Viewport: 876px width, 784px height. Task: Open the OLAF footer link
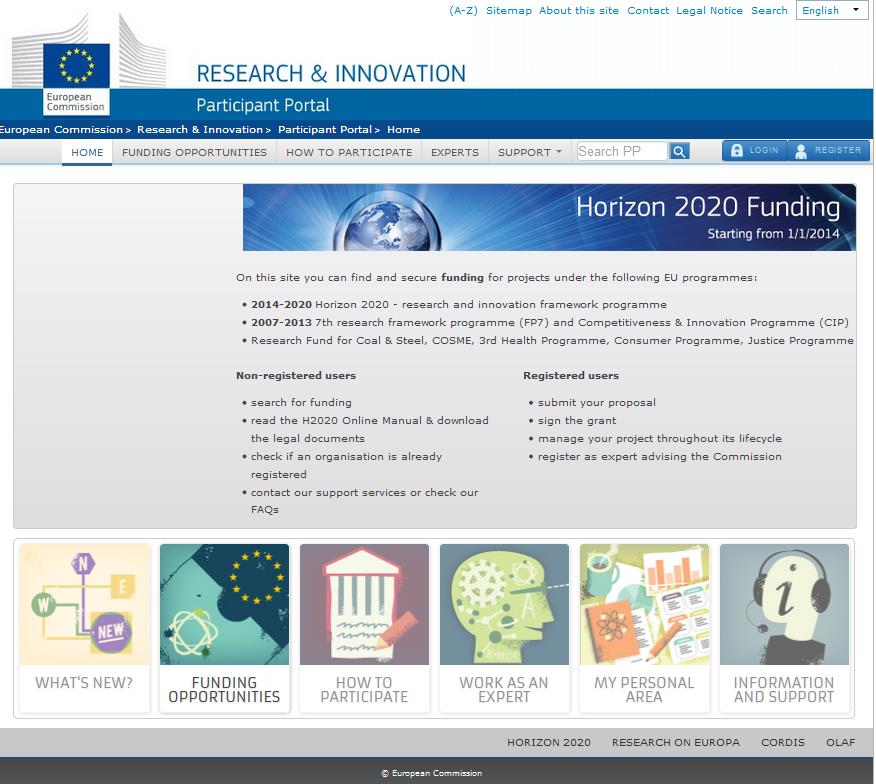tap(841, 743)
